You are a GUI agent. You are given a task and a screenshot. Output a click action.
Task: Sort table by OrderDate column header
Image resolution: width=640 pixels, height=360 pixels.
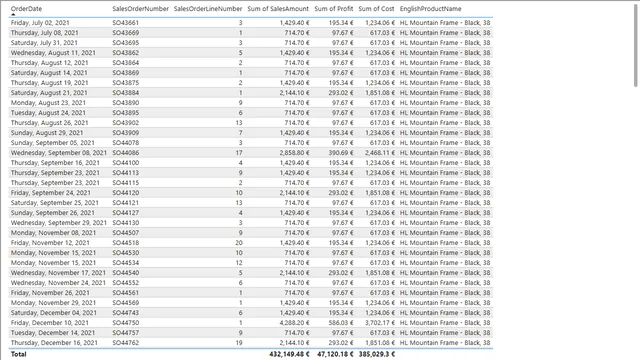pyautogui.click(x=26, y=9)
